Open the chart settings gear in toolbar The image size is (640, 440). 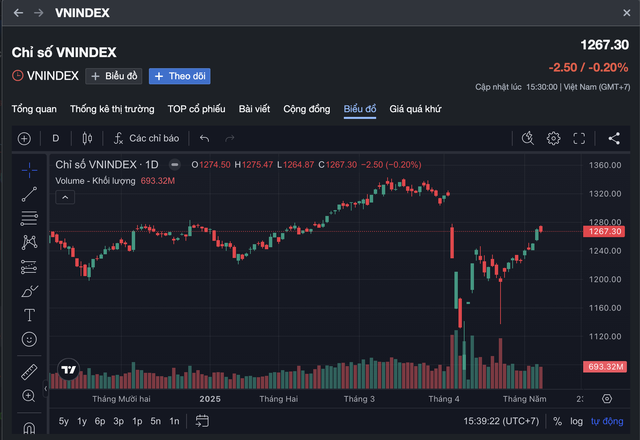553,138
